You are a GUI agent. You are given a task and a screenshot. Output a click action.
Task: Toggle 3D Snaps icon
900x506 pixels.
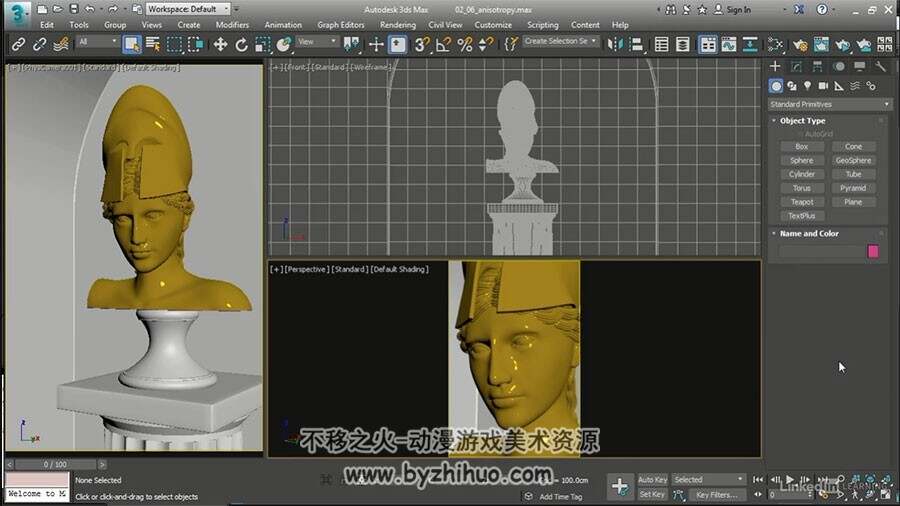422,44
